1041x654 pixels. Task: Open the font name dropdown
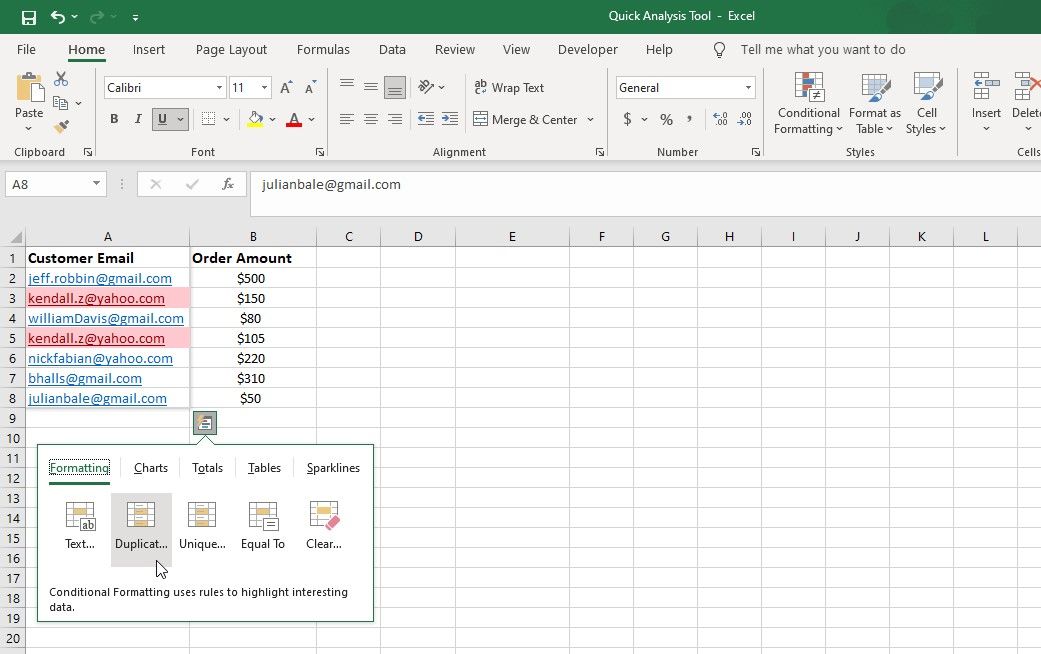(219, 88)
